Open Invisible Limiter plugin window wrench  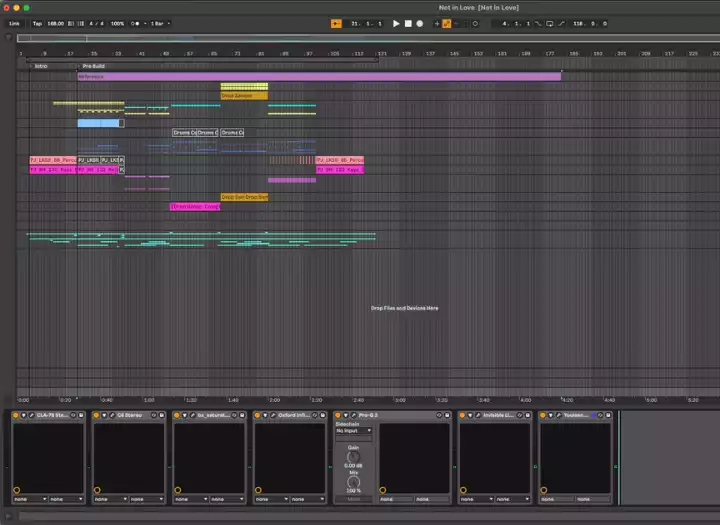coord(478,415)
